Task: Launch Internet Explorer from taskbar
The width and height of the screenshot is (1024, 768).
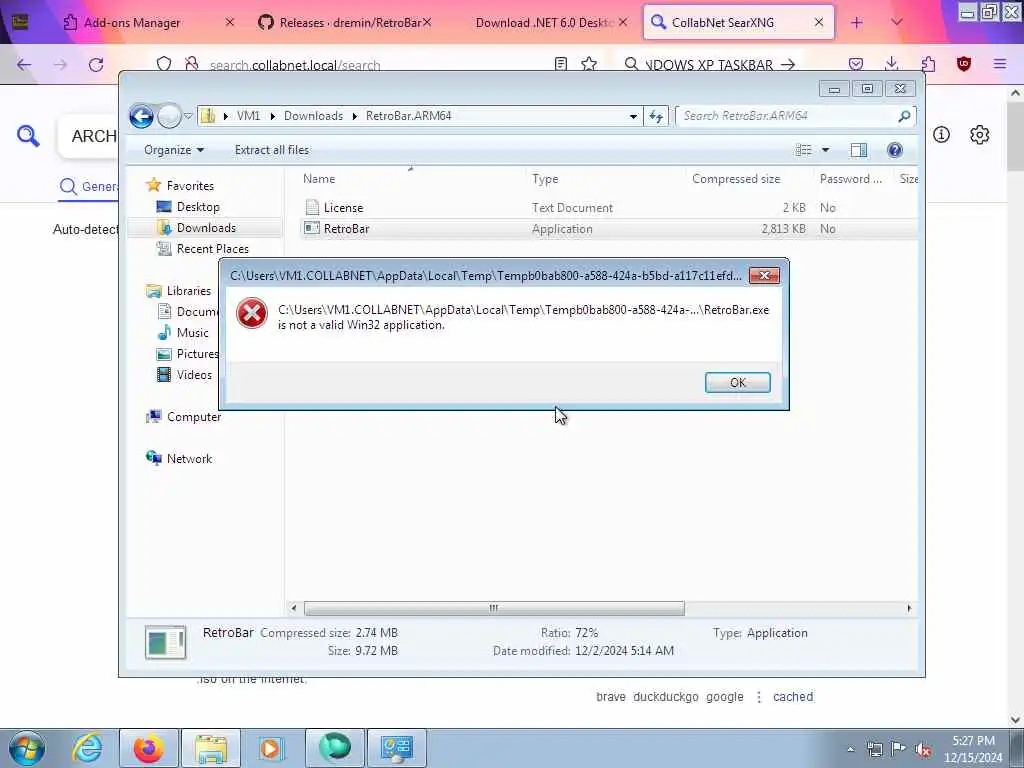Action: [x=87, y=748]
